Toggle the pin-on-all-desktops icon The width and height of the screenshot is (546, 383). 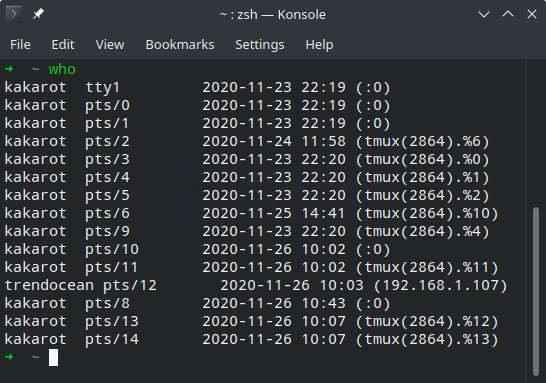[x=38, y=14]
